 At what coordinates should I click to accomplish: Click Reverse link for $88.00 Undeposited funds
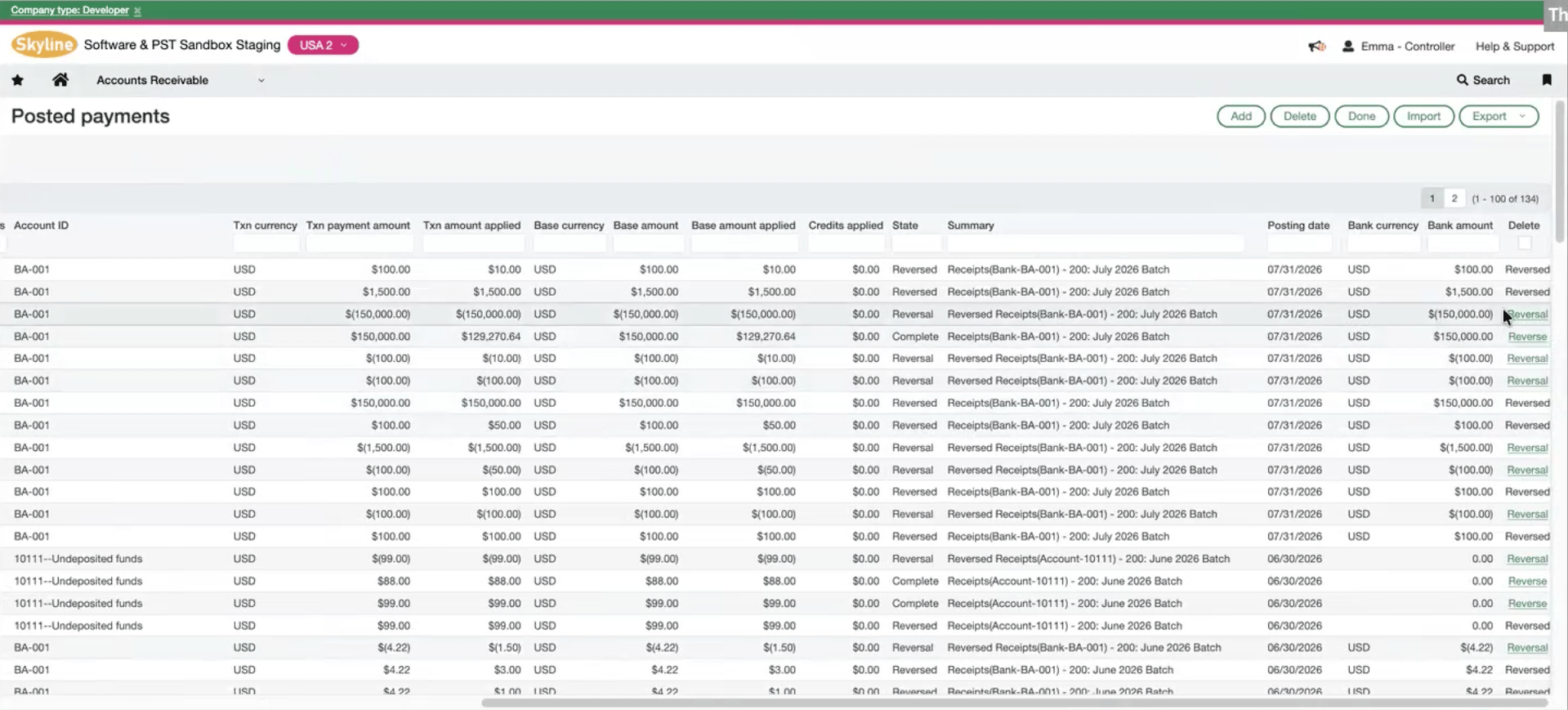point(1527,581)
